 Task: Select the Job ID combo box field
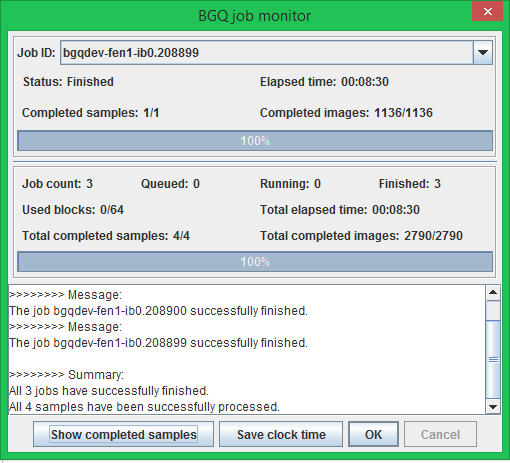[x=276, y=53]
